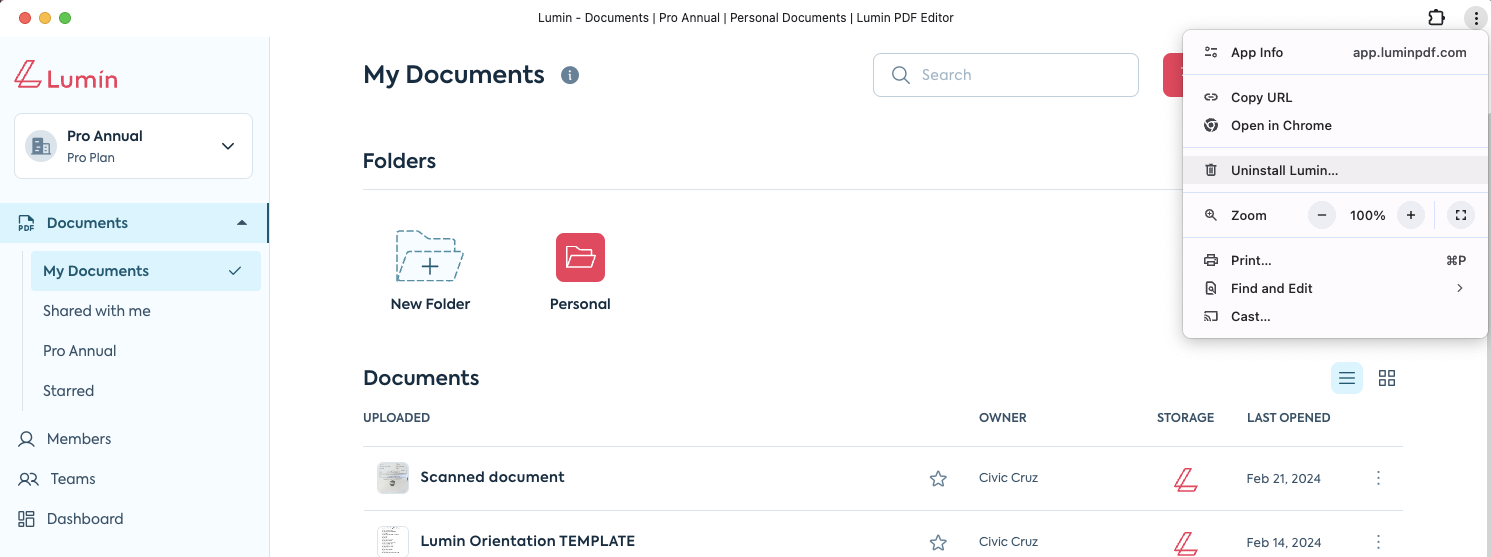Switch to list view
Viewport: 1491px width, 557px height.
[x=1347, y=378]
